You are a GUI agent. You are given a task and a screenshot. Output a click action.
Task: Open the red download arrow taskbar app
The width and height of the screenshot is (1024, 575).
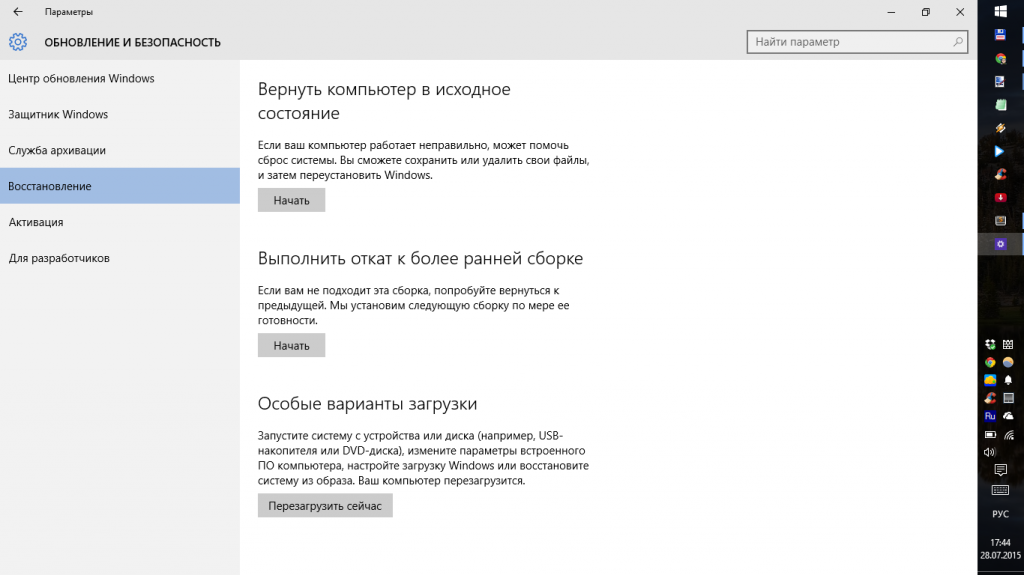pos(1000,197)
